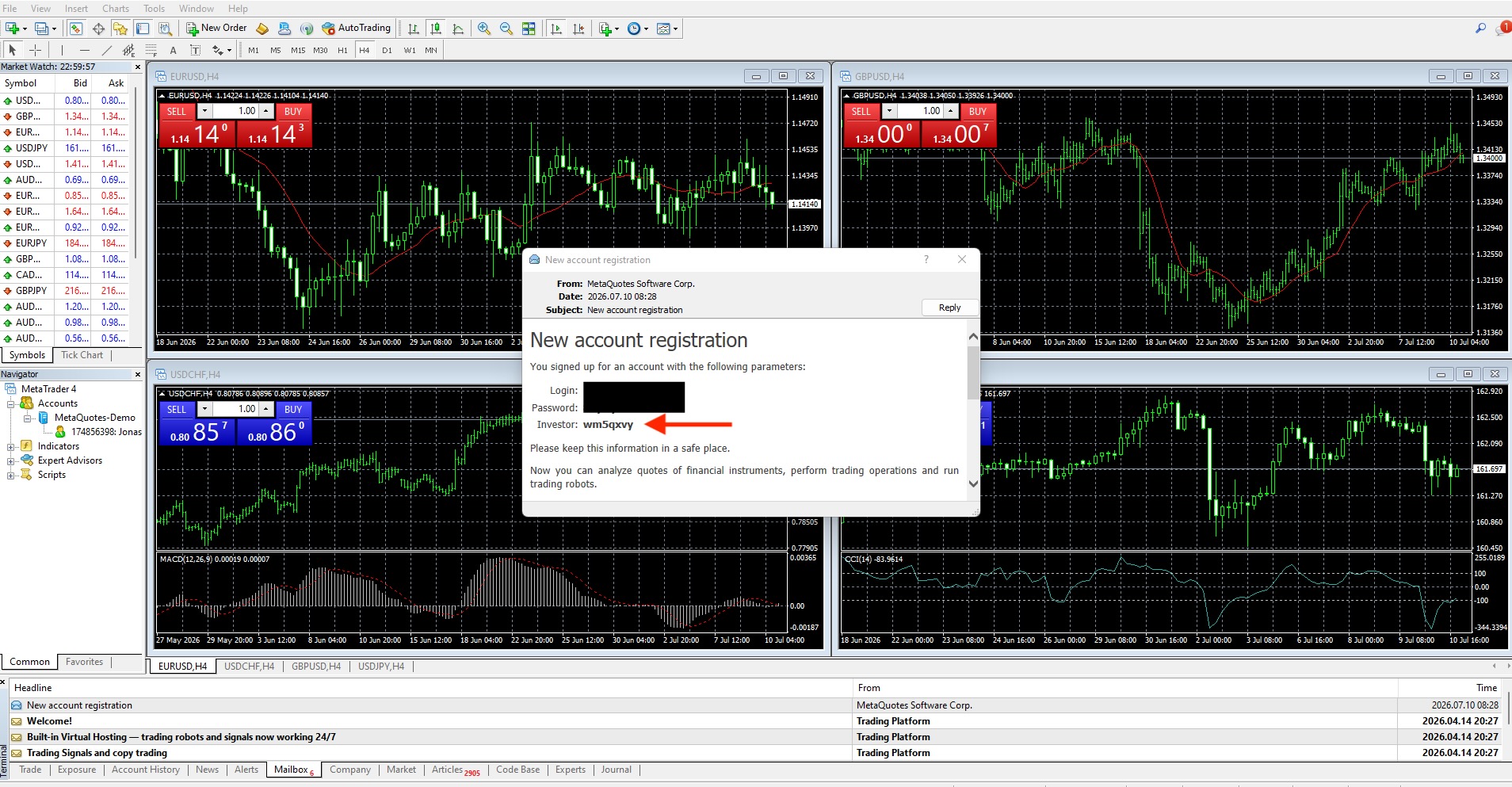Launch MetaEditor from the yellow book icon
1512x787 pixels.
point(262,29)
